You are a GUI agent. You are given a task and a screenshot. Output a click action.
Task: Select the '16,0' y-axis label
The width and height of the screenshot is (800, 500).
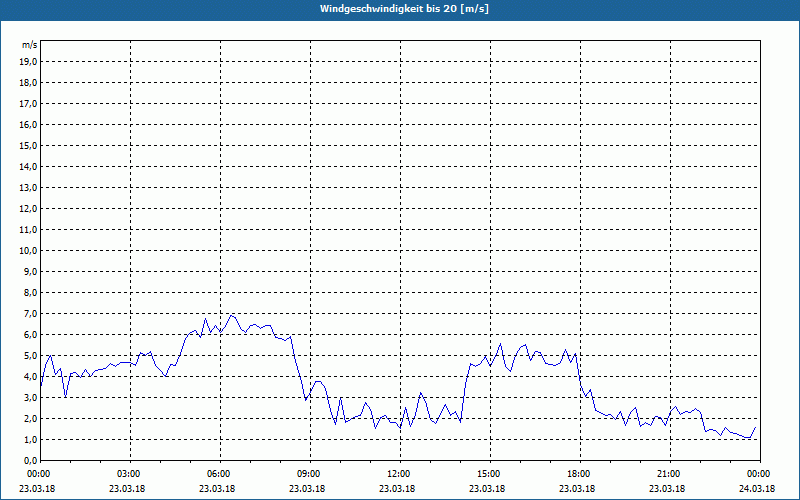[28, 124]
